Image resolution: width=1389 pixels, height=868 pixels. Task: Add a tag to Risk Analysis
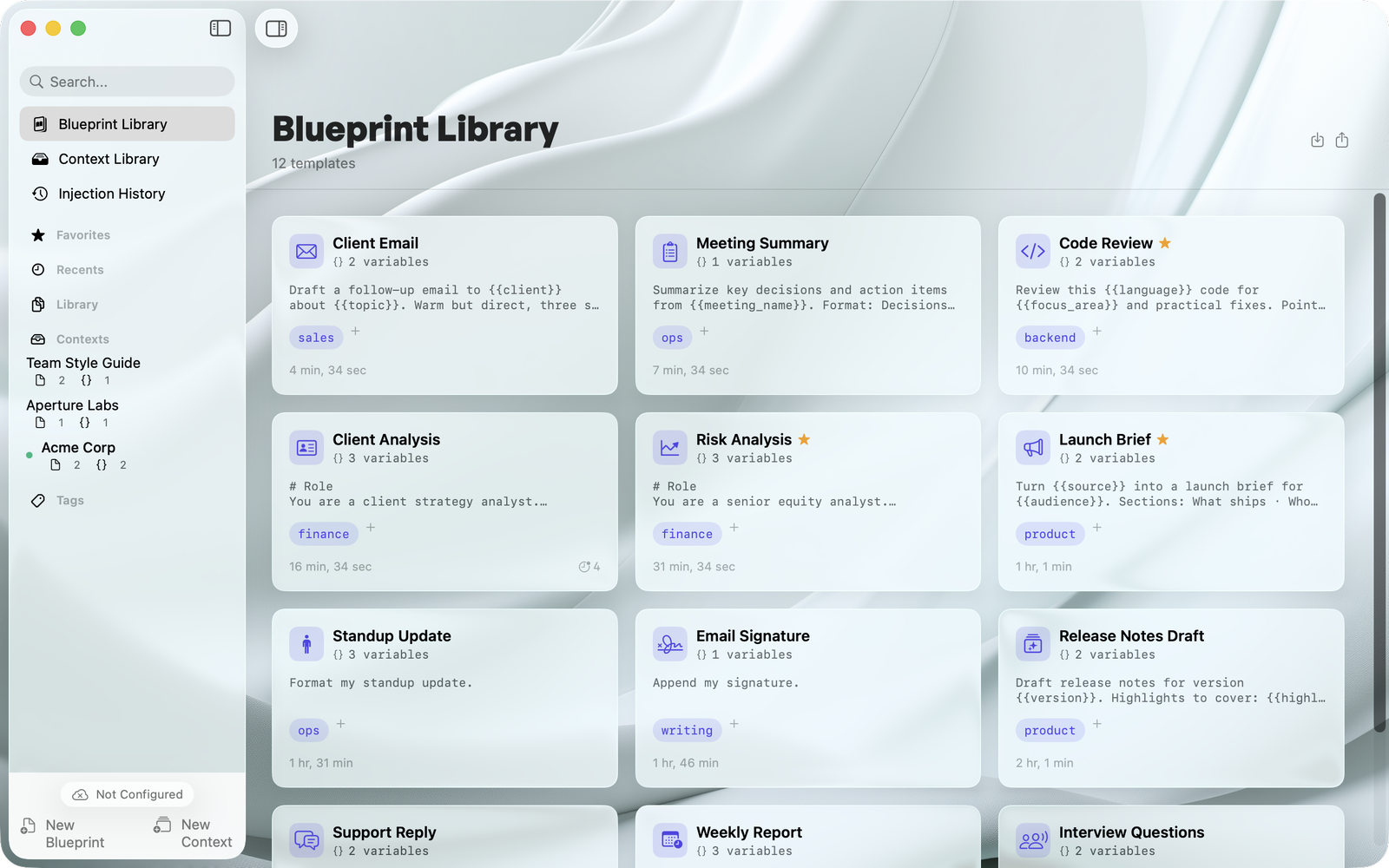(734, 528)
